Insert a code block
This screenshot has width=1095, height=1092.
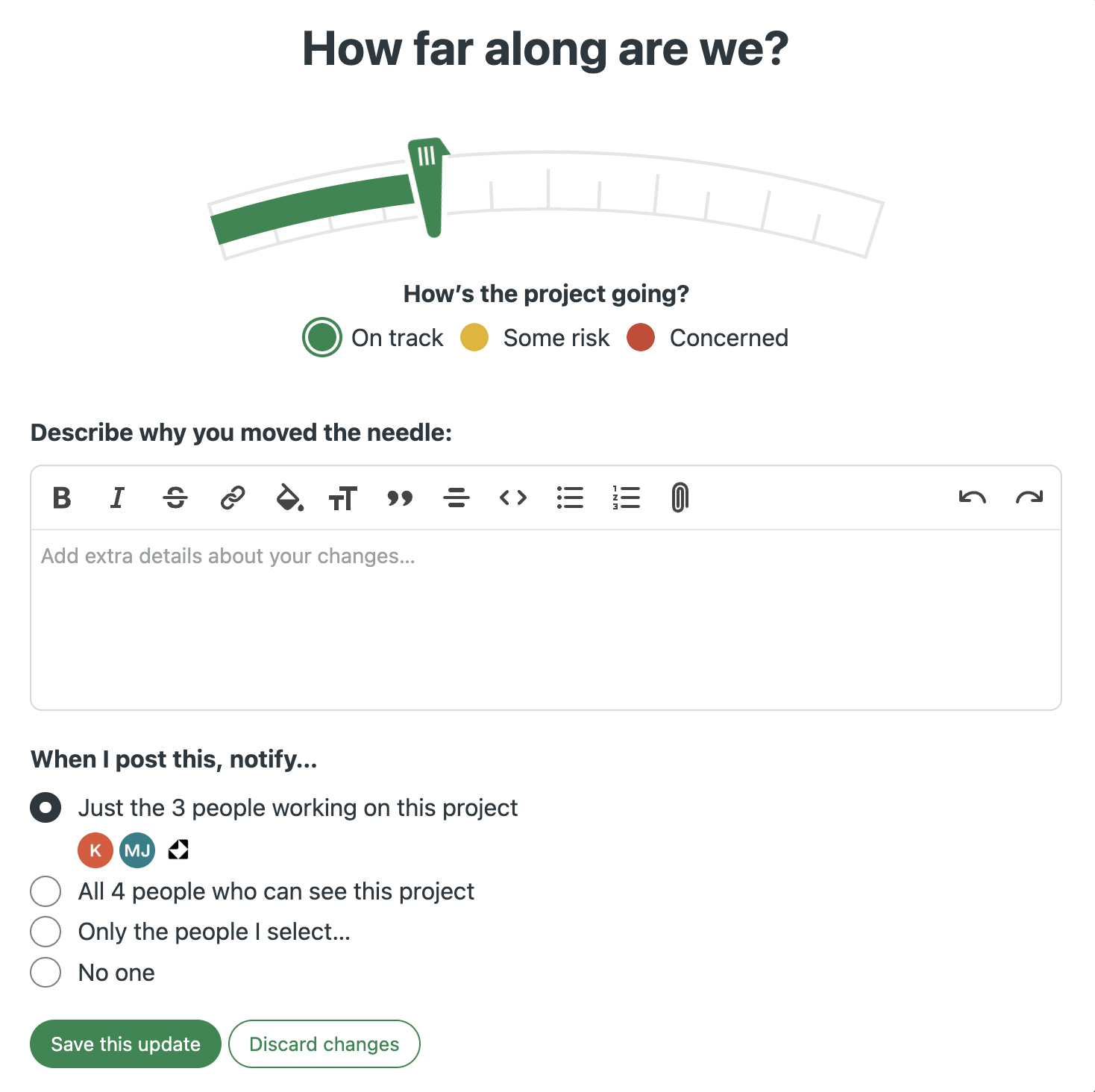click(x=513, y=498)
